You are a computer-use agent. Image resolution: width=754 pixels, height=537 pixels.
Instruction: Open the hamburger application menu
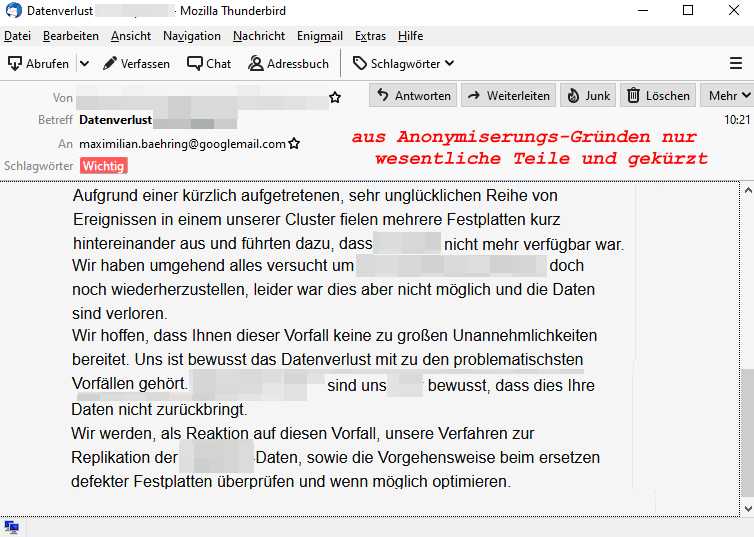pos(736,63)
